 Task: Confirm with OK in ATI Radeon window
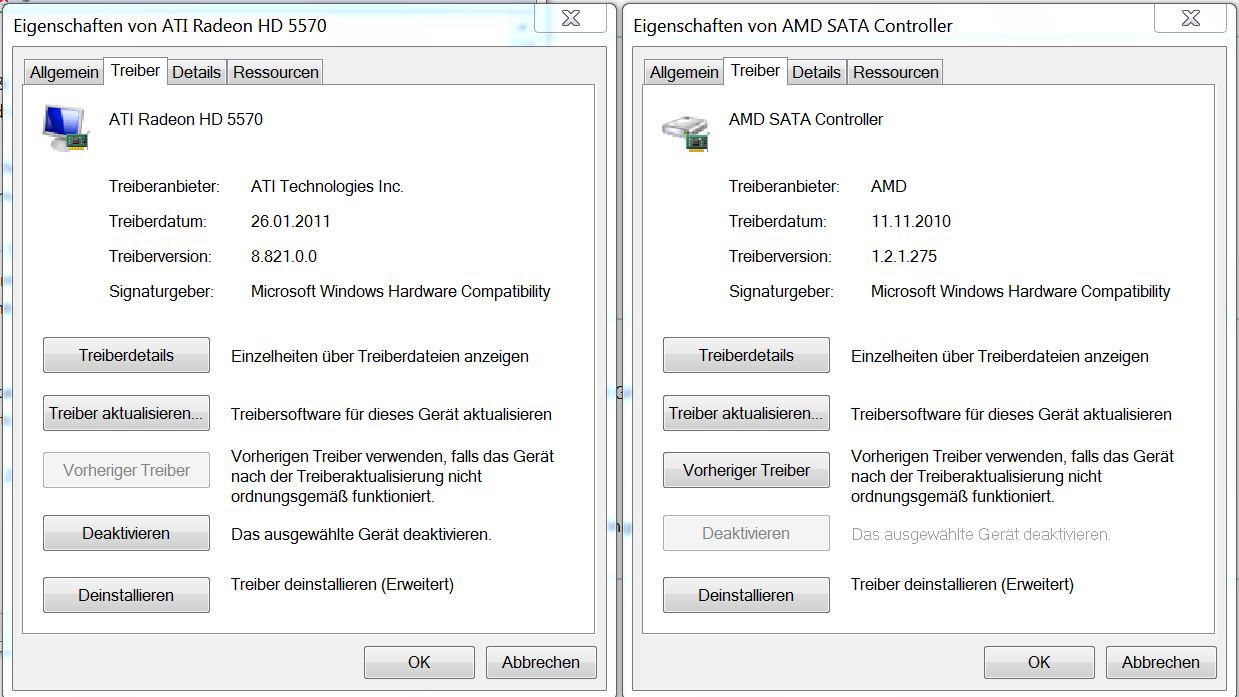[419, 662]
